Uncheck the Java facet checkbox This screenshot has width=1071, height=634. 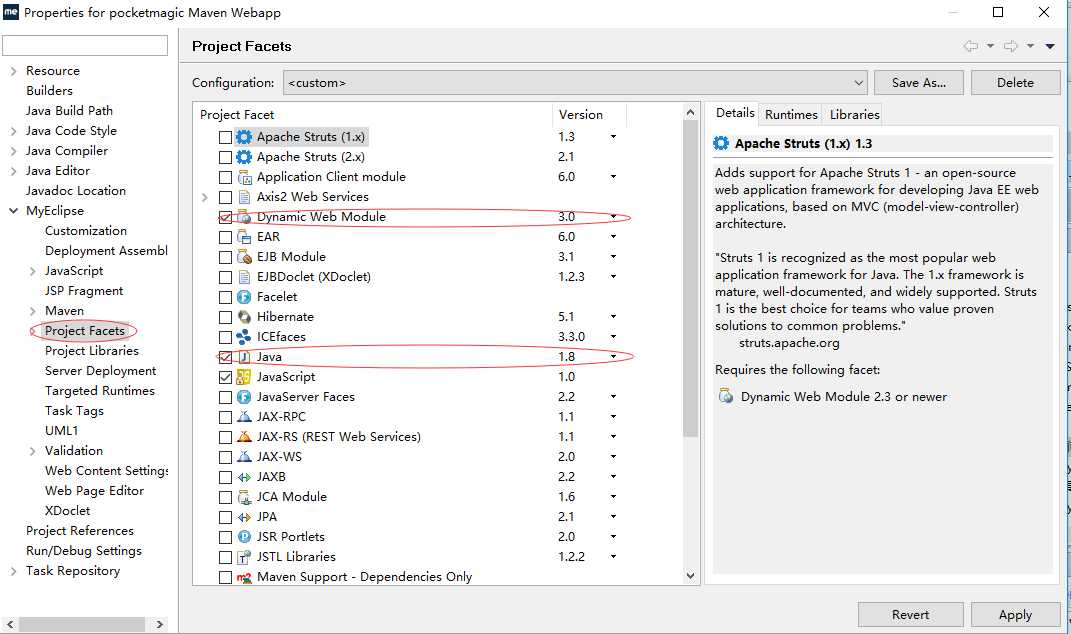[225, 357]
